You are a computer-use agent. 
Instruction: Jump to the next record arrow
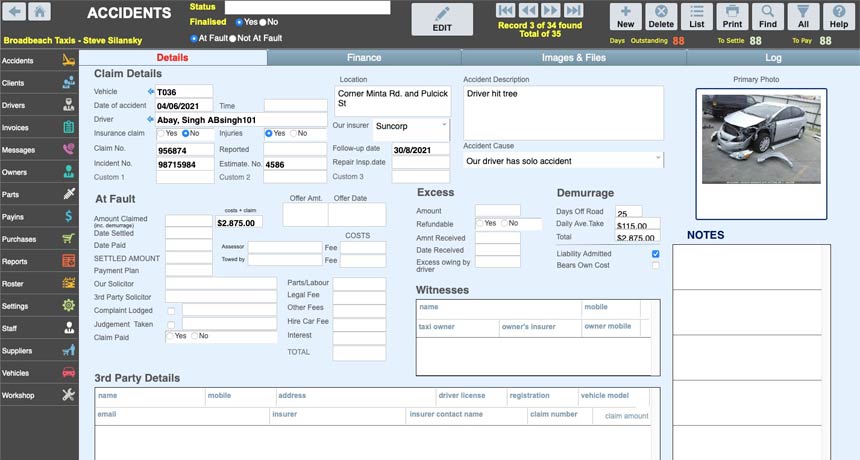click(x=549, y=10)
